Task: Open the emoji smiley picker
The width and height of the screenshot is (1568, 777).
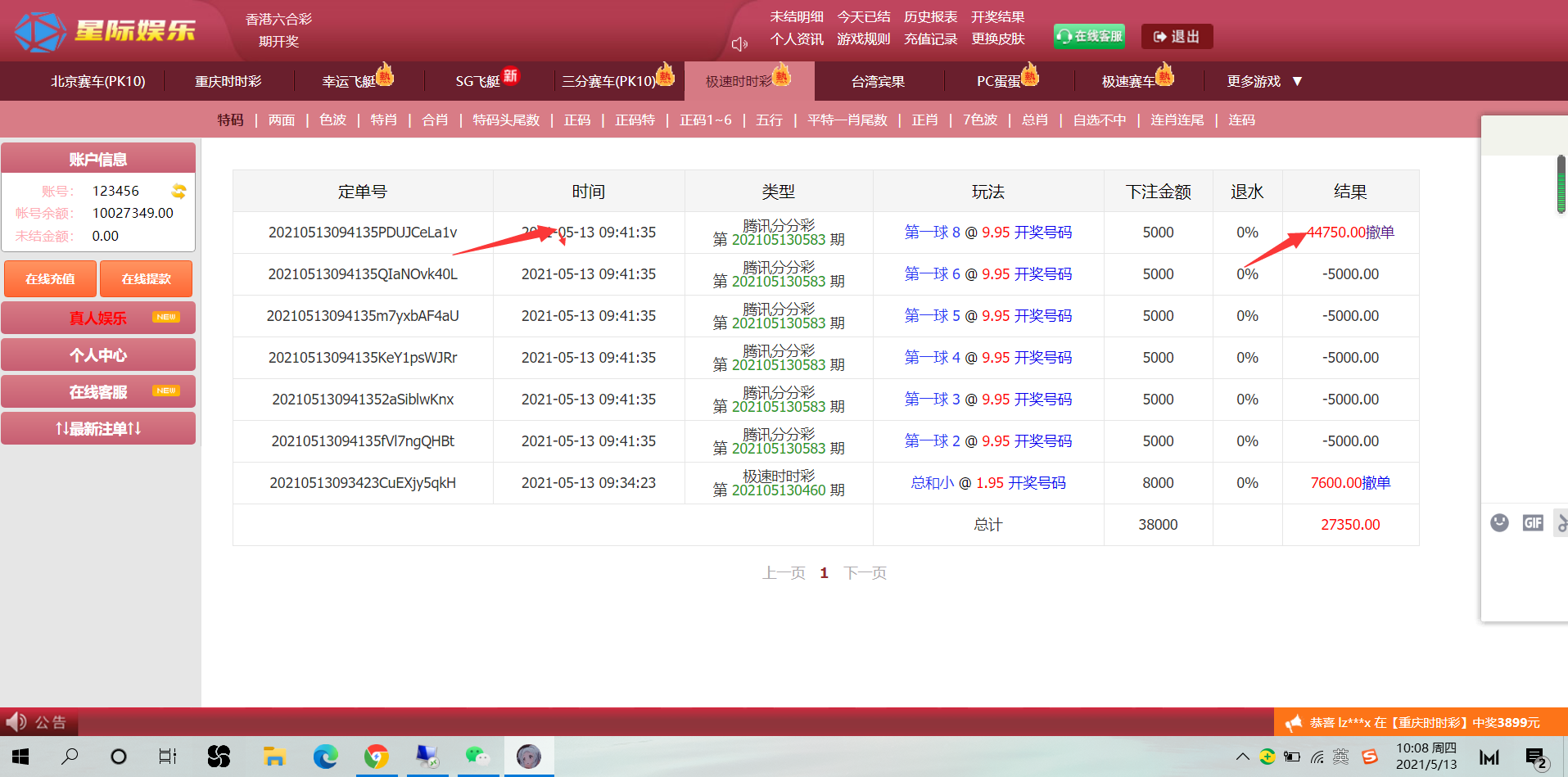Action: 1499,523
